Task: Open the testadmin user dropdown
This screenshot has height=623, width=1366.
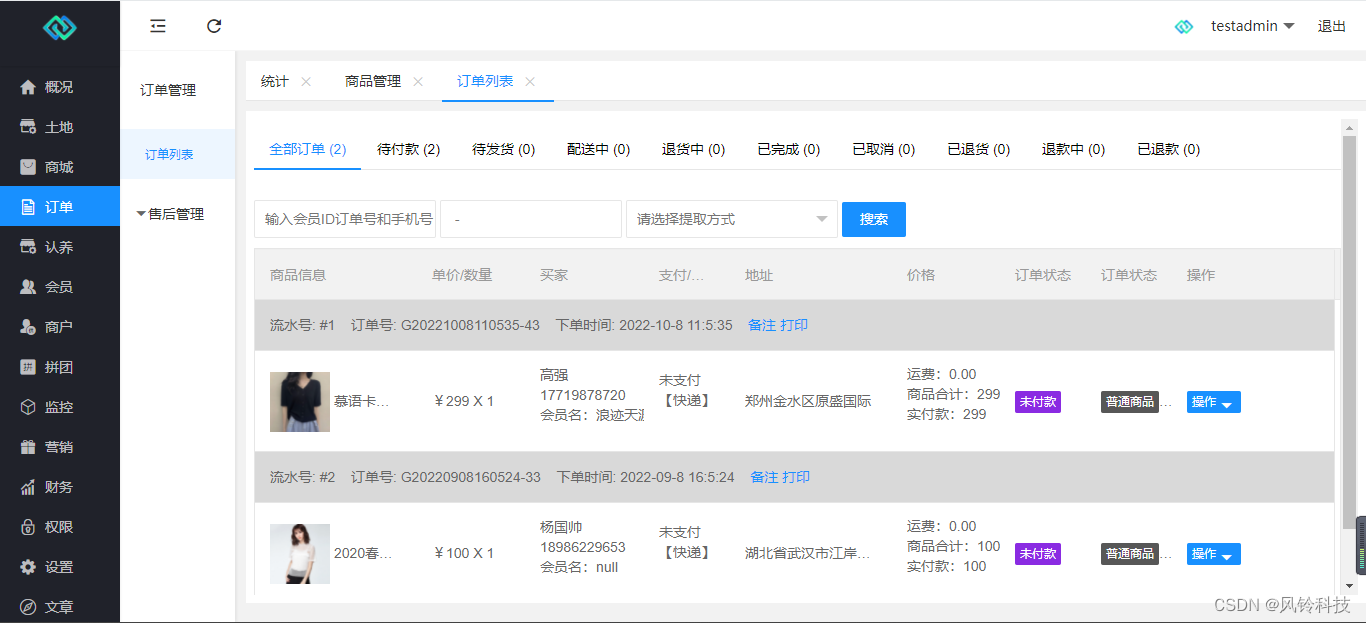Action: coord(1252,26)
